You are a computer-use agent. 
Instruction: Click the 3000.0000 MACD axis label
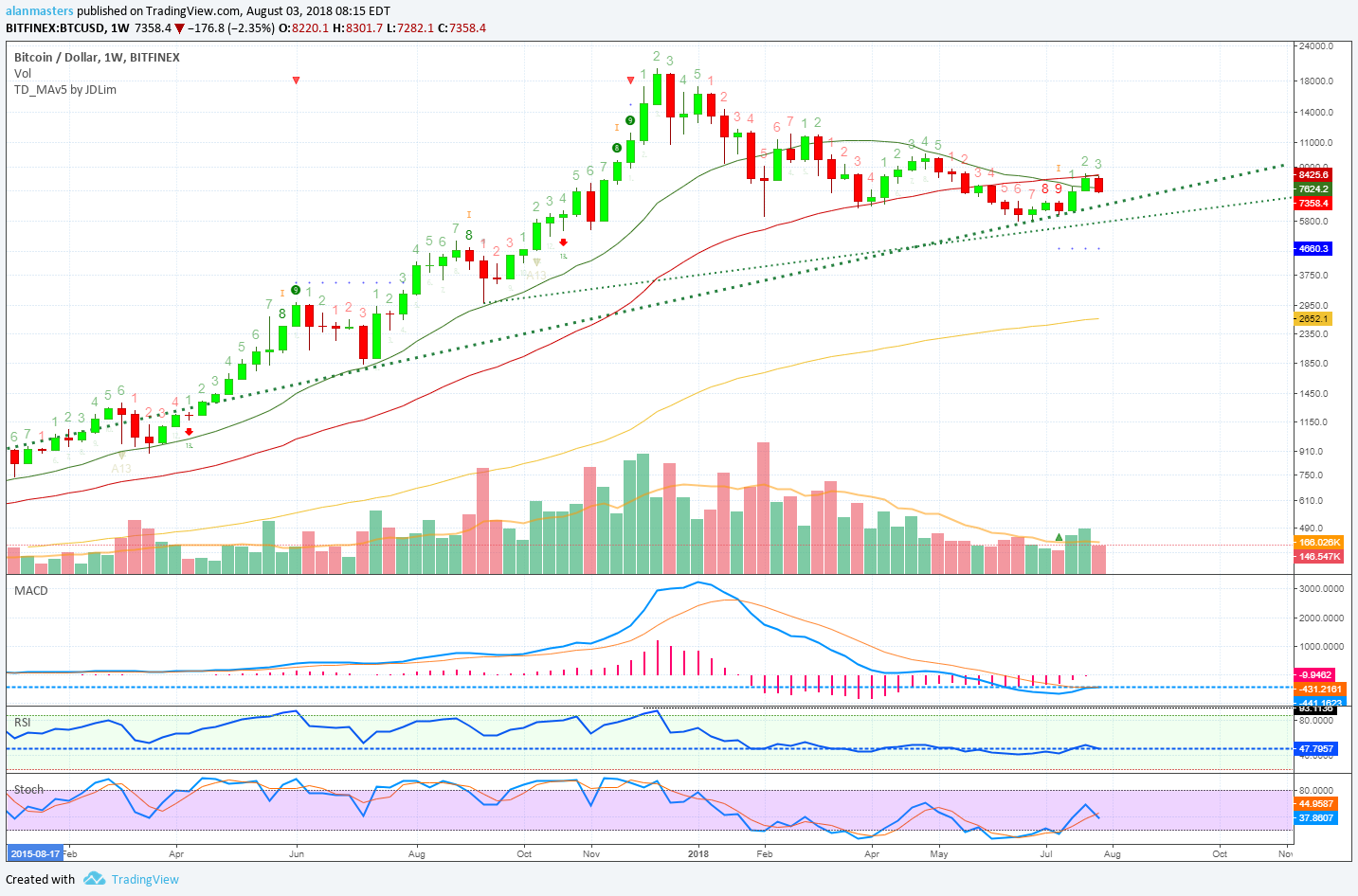click(1321, 588)
